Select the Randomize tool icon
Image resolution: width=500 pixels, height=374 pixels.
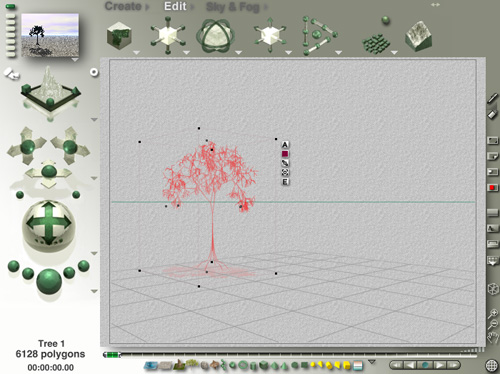[x=376, y=37]
